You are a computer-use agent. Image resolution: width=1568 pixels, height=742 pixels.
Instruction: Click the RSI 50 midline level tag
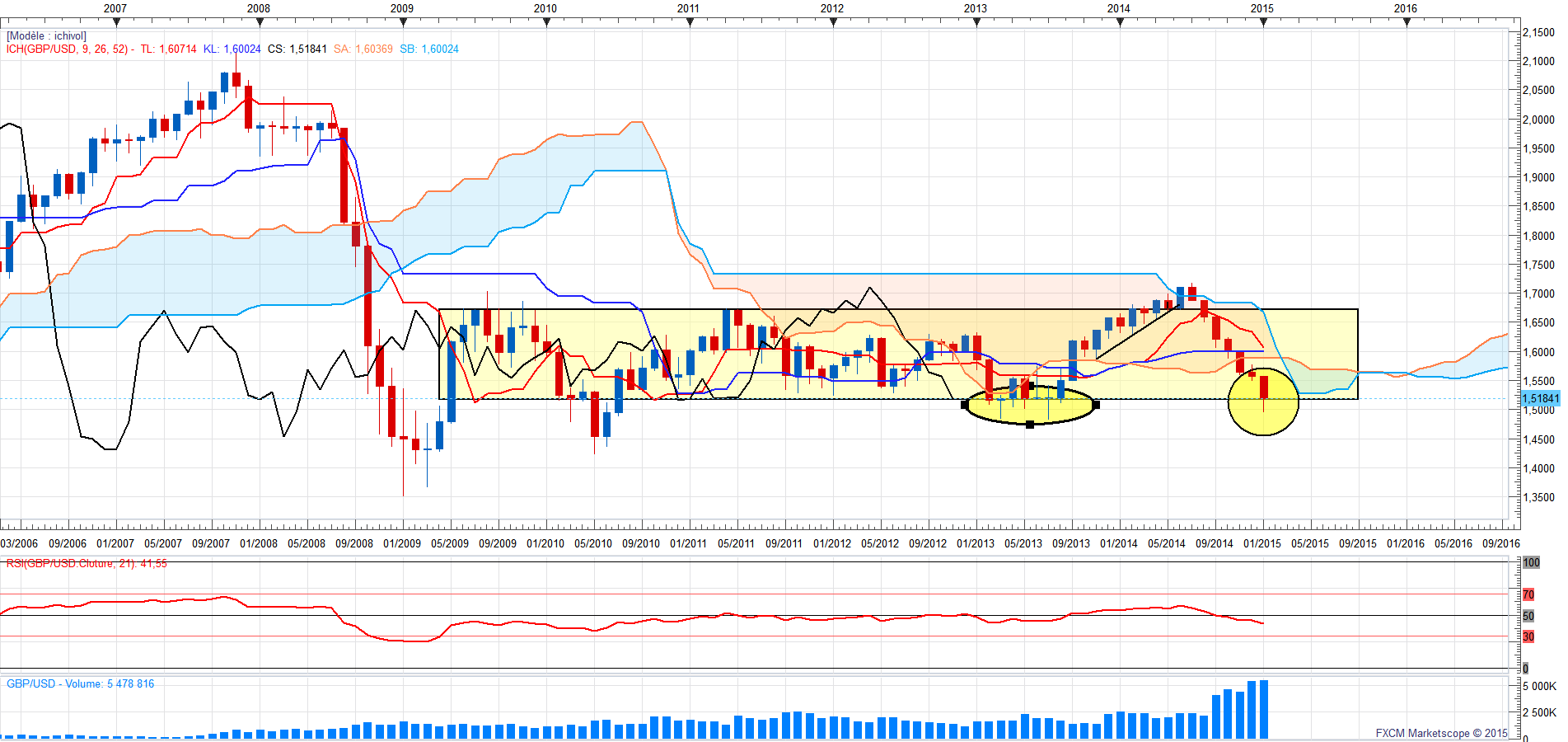[1528, 616]
